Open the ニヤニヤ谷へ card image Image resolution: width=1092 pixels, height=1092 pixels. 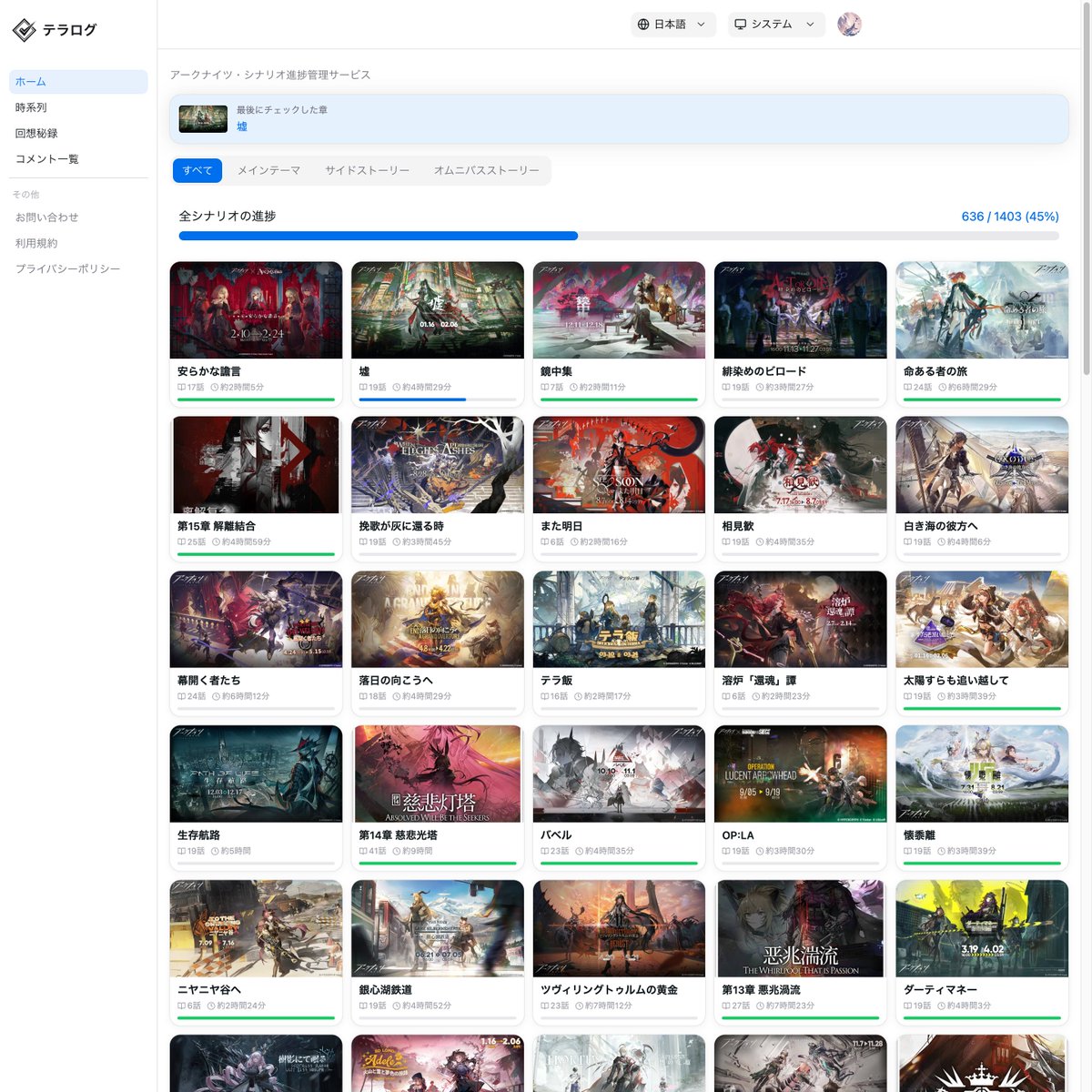pos(256,929)
